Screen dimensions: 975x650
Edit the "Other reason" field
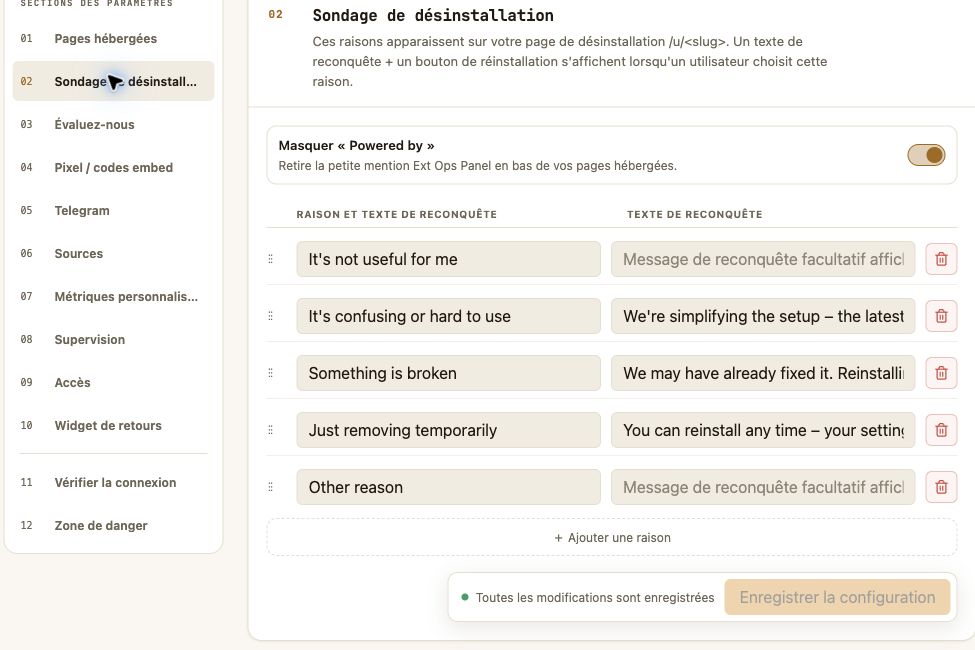pos(448,487)
